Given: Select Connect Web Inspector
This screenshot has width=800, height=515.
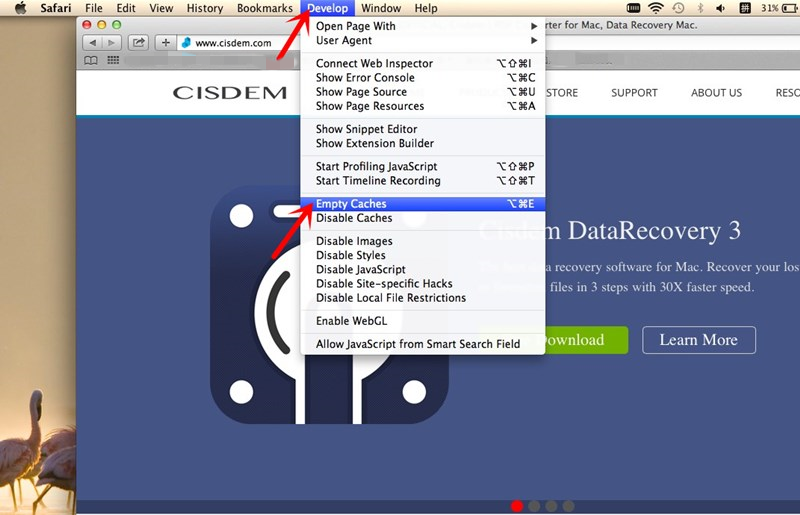Looking at the screenshot, I should point(423,63).
